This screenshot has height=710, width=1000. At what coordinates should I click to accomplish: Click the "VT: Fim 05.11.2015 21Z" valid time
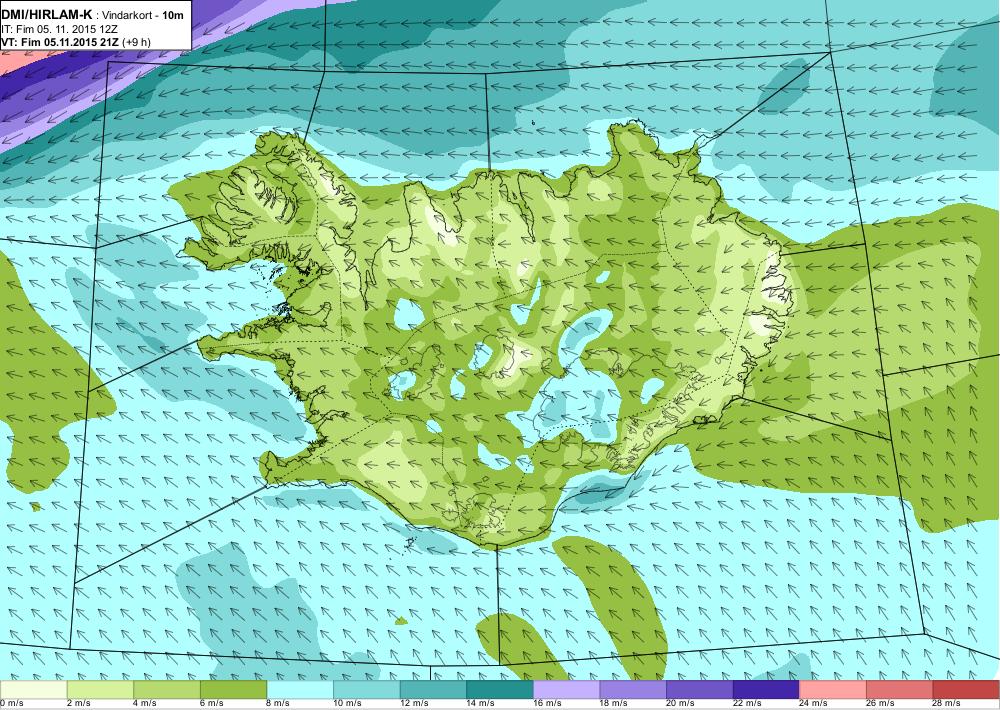point(60,43)
